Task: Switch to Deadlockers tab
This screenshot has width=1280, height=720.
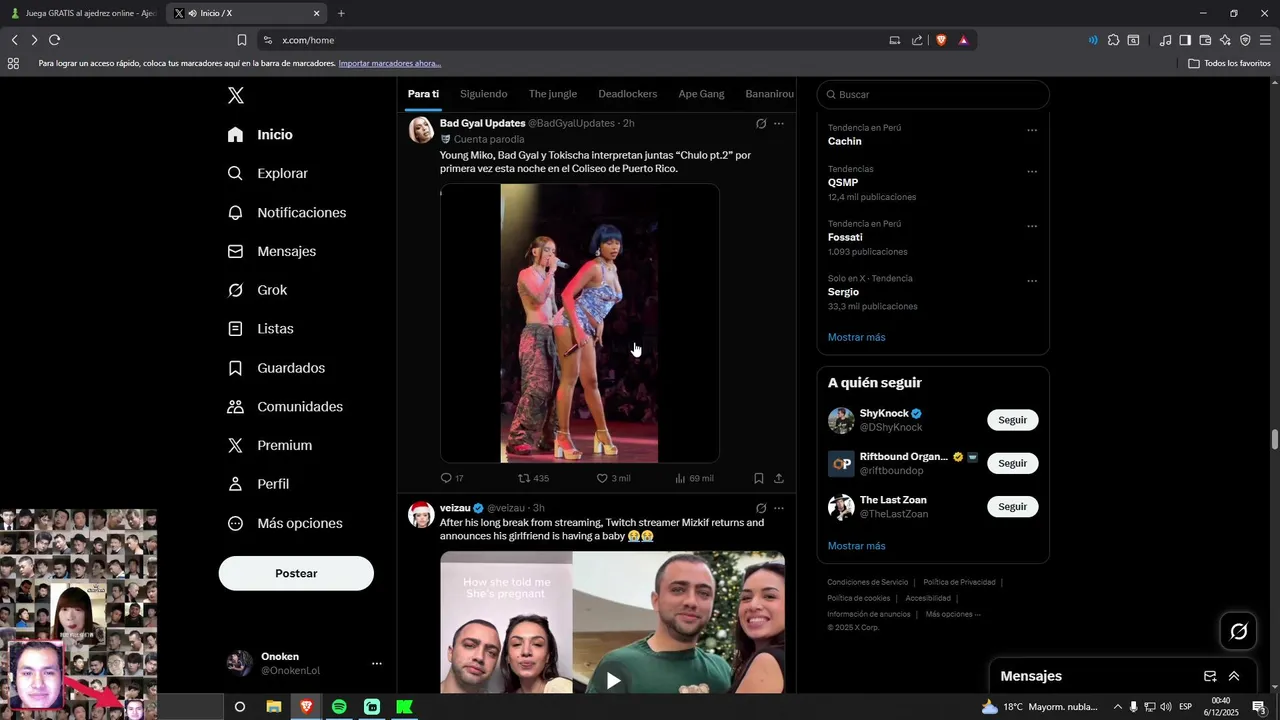Action: pos(628,94)
